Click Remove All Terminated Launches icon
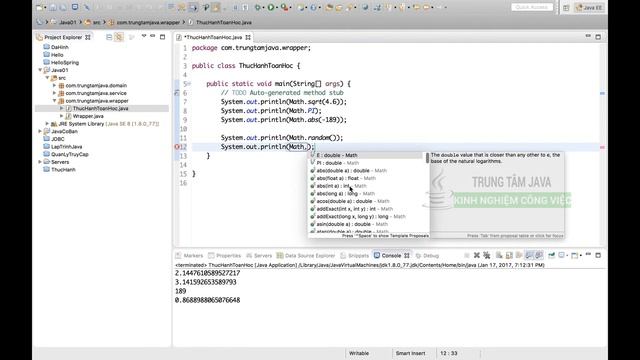This screenshot has width=640, height=360. coord(487,255)
